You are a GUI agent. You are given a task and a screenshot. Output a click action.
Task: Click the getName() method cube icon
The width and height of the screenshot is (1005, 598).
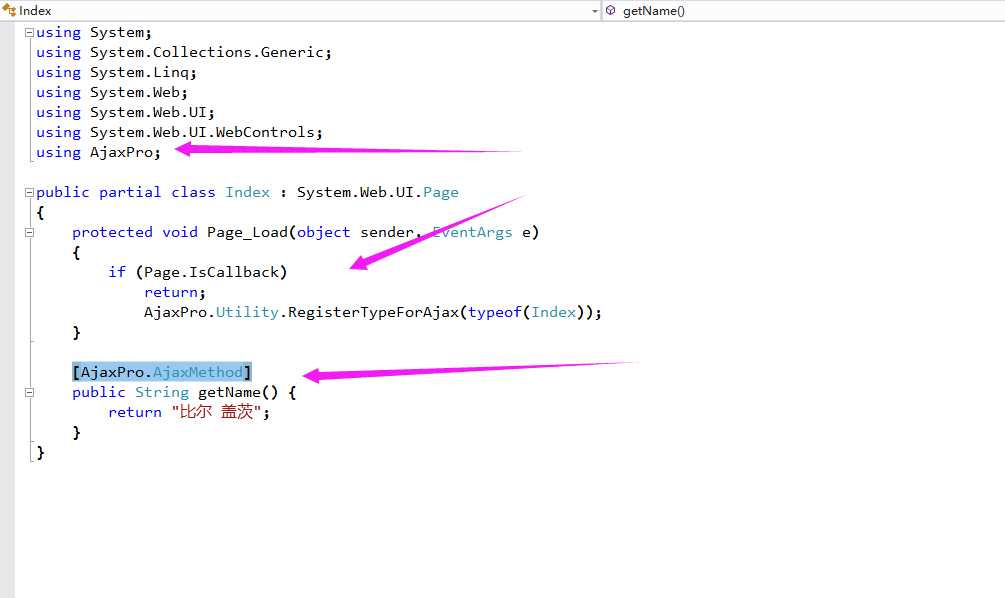tap(611, 10)
